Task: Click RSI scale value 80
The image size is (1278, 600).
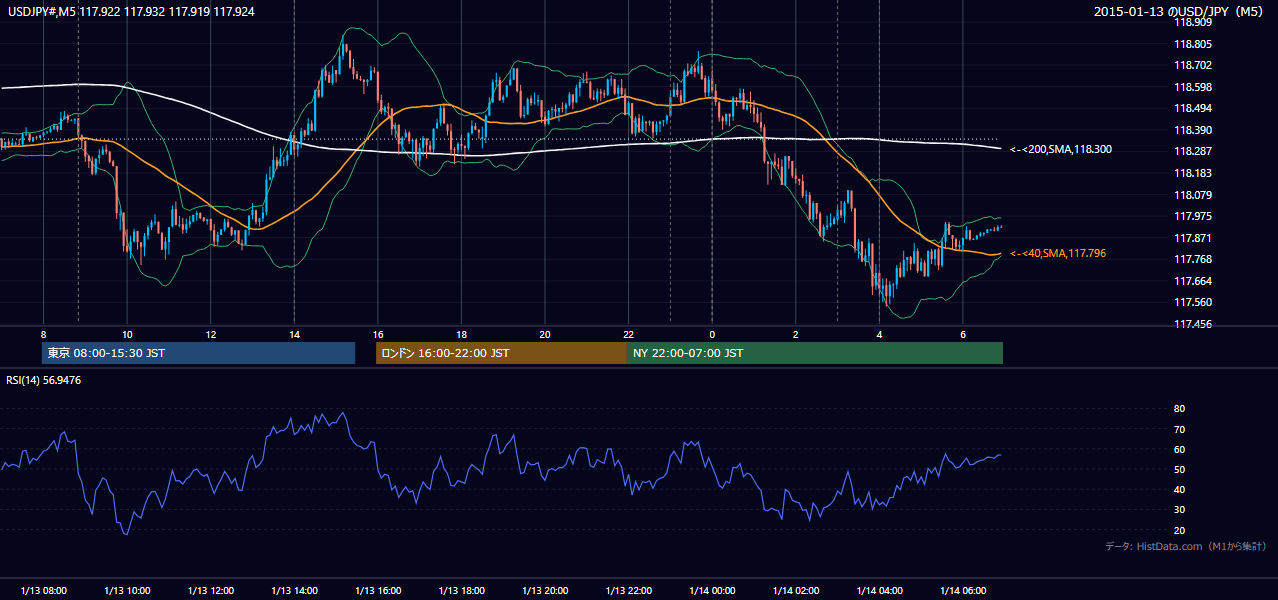Action: point(1179,409)
